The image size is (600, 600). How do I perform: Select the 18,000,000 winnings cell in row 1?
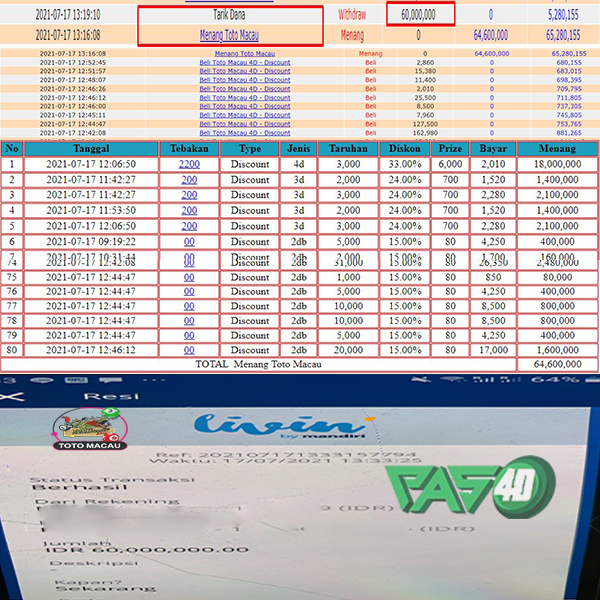(558, 164)
